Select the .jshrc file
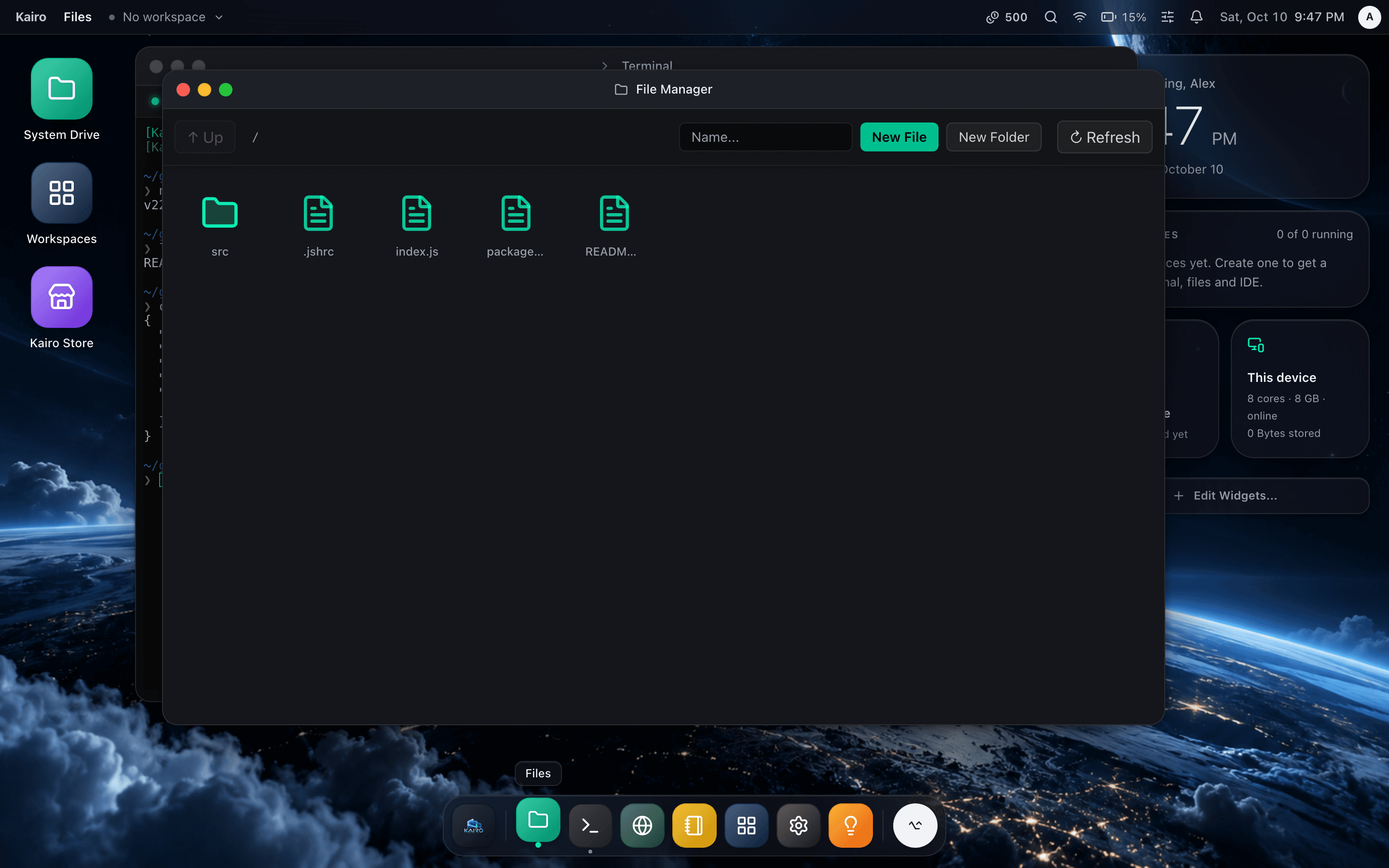 click(x=318, y=226)
